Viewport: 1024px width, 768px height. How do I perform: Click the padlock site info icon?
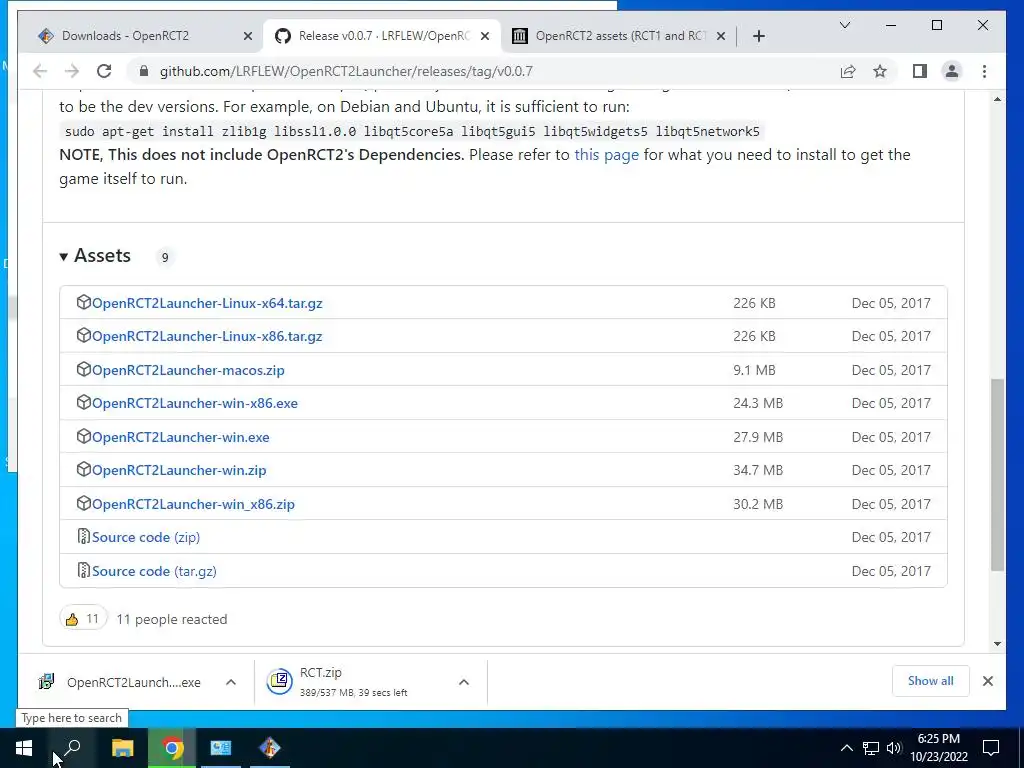[x=144, y=71]
